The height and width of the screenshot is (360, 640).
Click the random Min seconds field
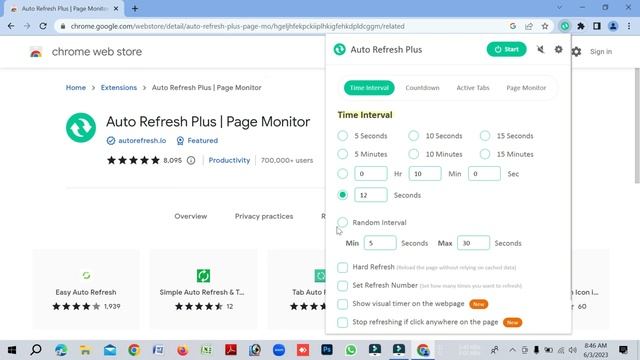click(x=380, y=243)
